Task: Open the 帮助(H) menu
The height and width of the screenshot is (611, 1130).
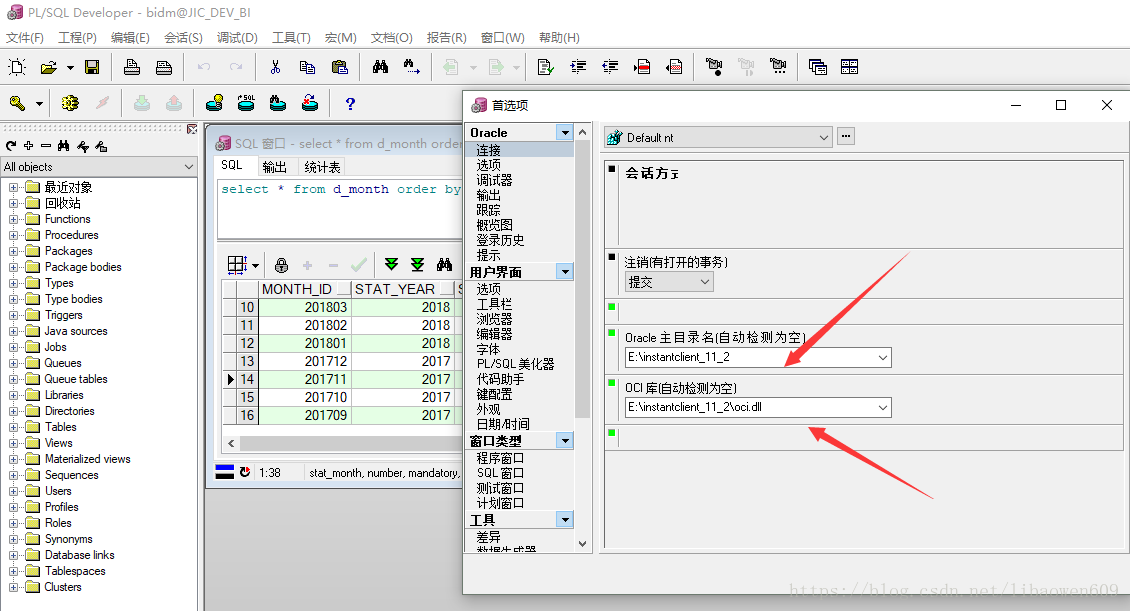Action: point(559,37)
